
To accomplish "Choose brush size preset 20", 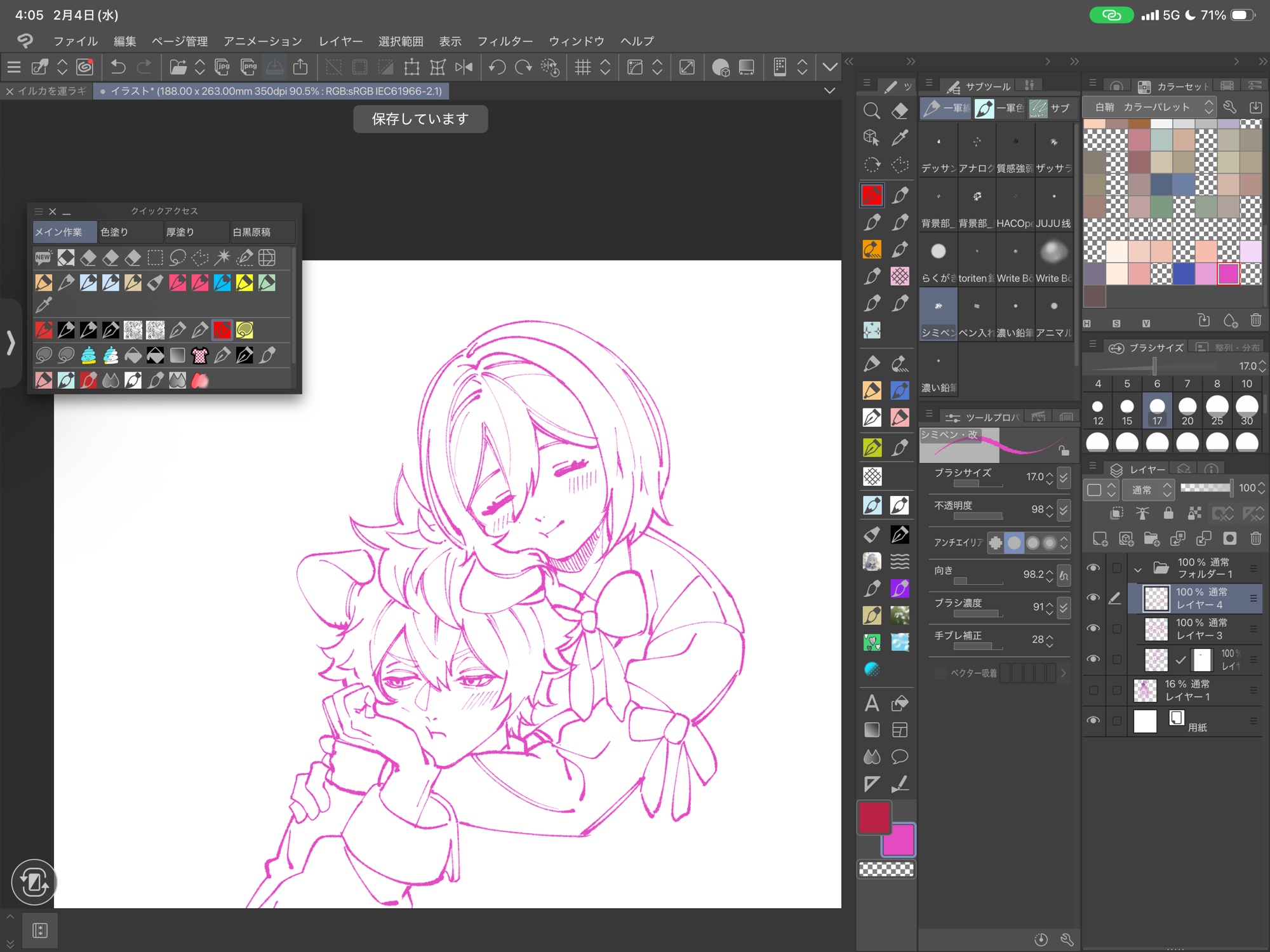I will tap(1187, 410).
